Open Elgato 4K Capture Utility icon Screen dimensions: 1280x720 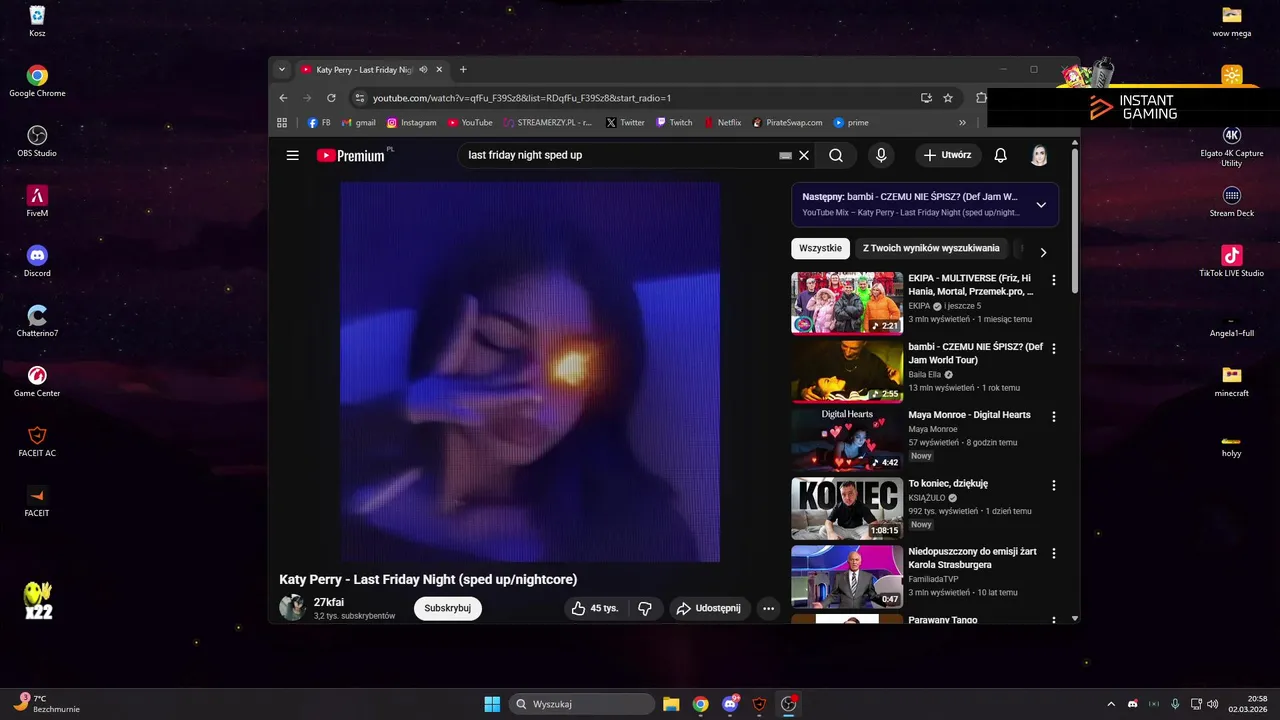point(1231,146)
